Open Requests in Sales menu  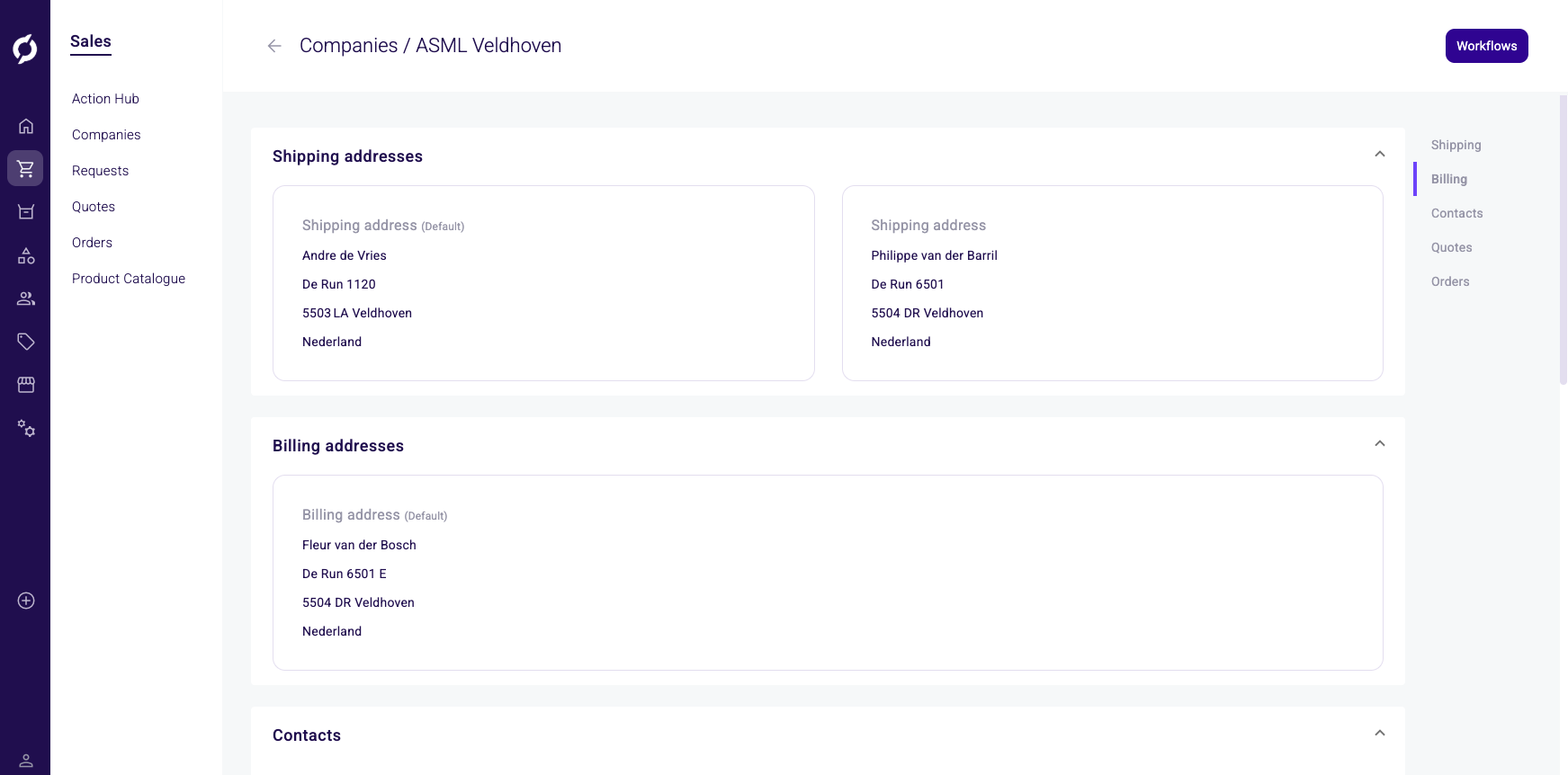click(100, 171)
